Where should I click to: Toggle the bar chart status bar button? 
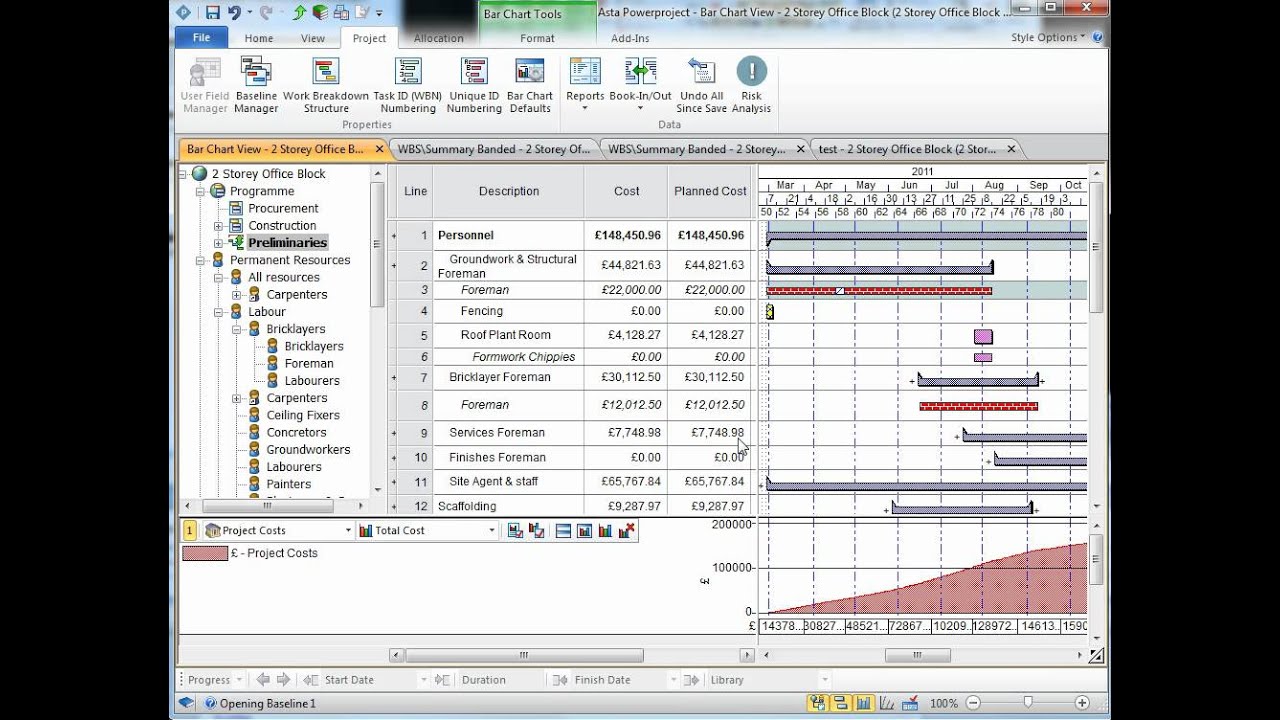pos(841,704)
